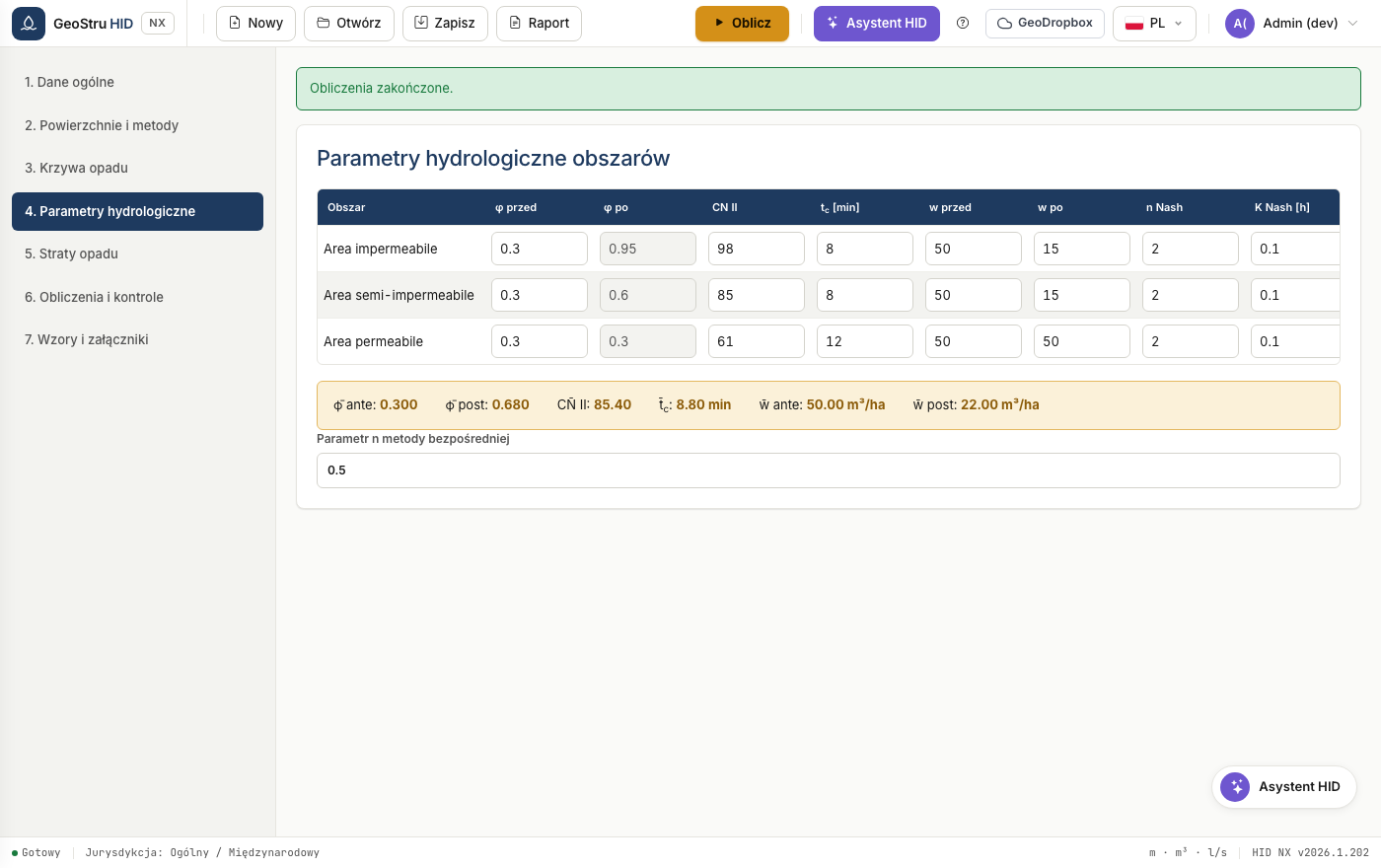Edit w po for Area permeable
Viewport: 1381px width, 868px height.
(1082, 341)
